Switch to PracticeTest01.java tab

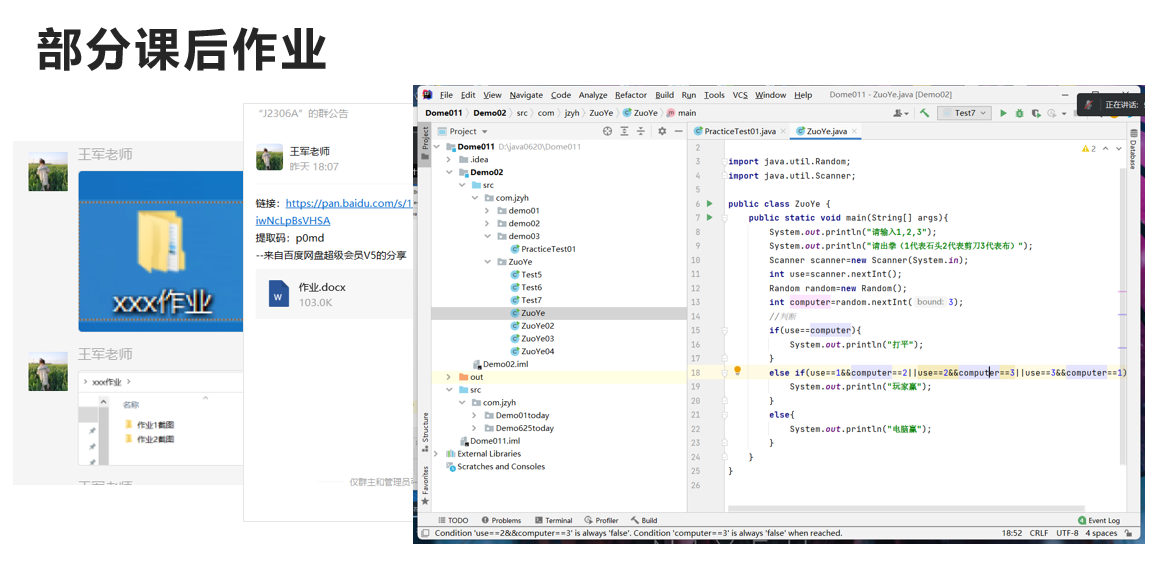738,131
